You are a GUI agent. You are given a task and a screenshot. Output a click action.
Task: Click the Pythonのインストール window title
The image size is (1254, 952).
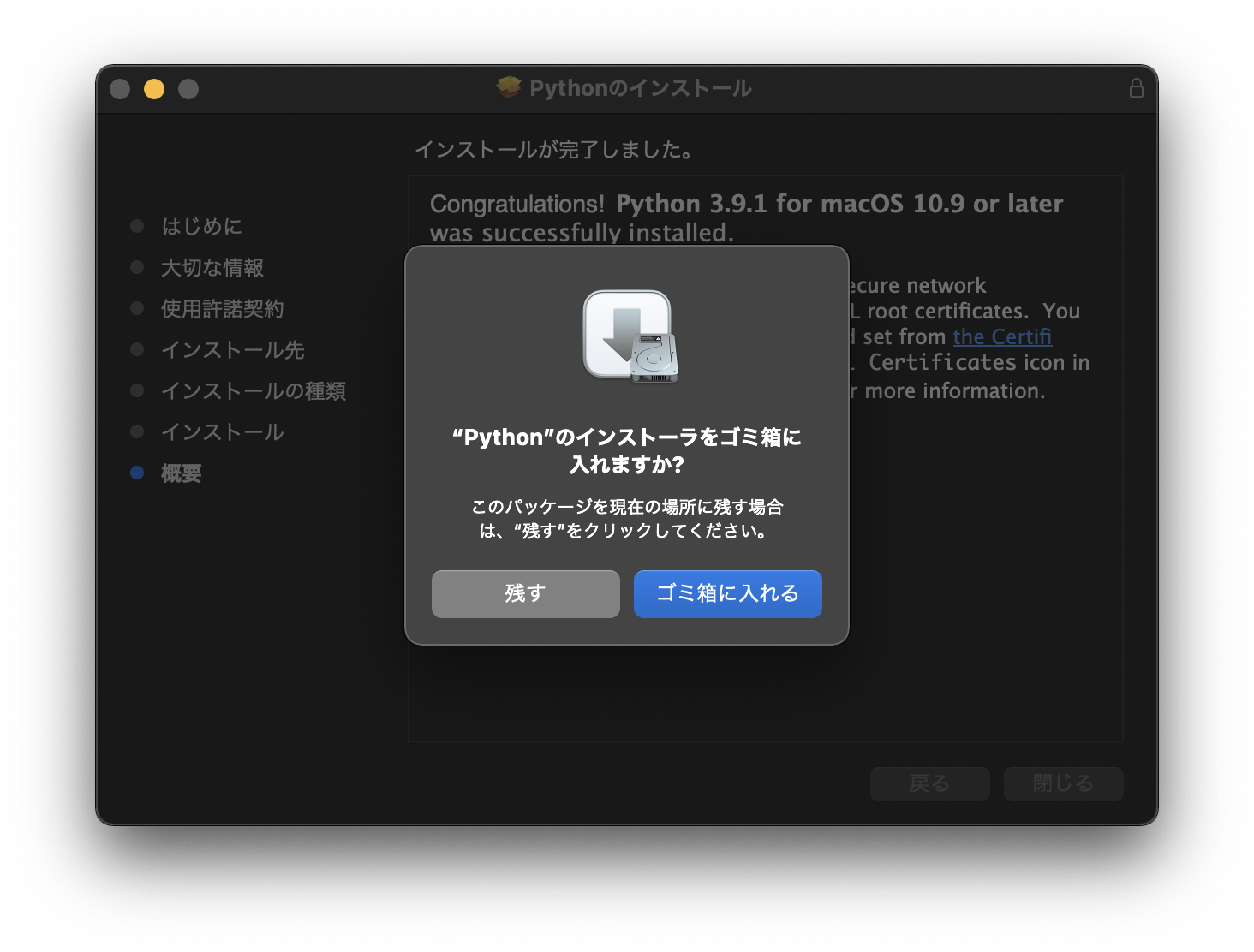[640, 88]
